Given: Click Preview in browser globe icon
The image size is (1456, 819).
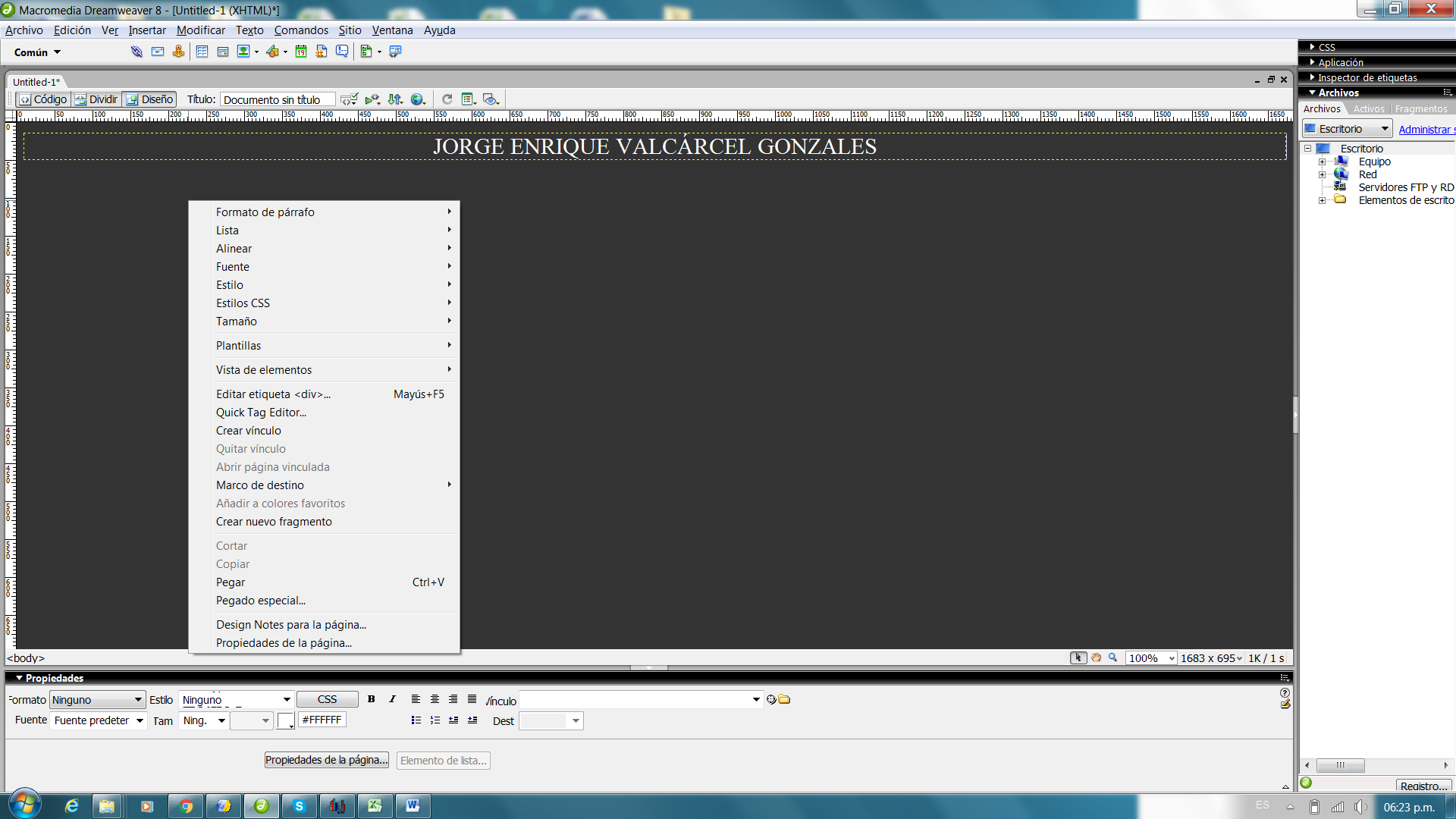Looking at the screenshot, I should tap(417, 99).
